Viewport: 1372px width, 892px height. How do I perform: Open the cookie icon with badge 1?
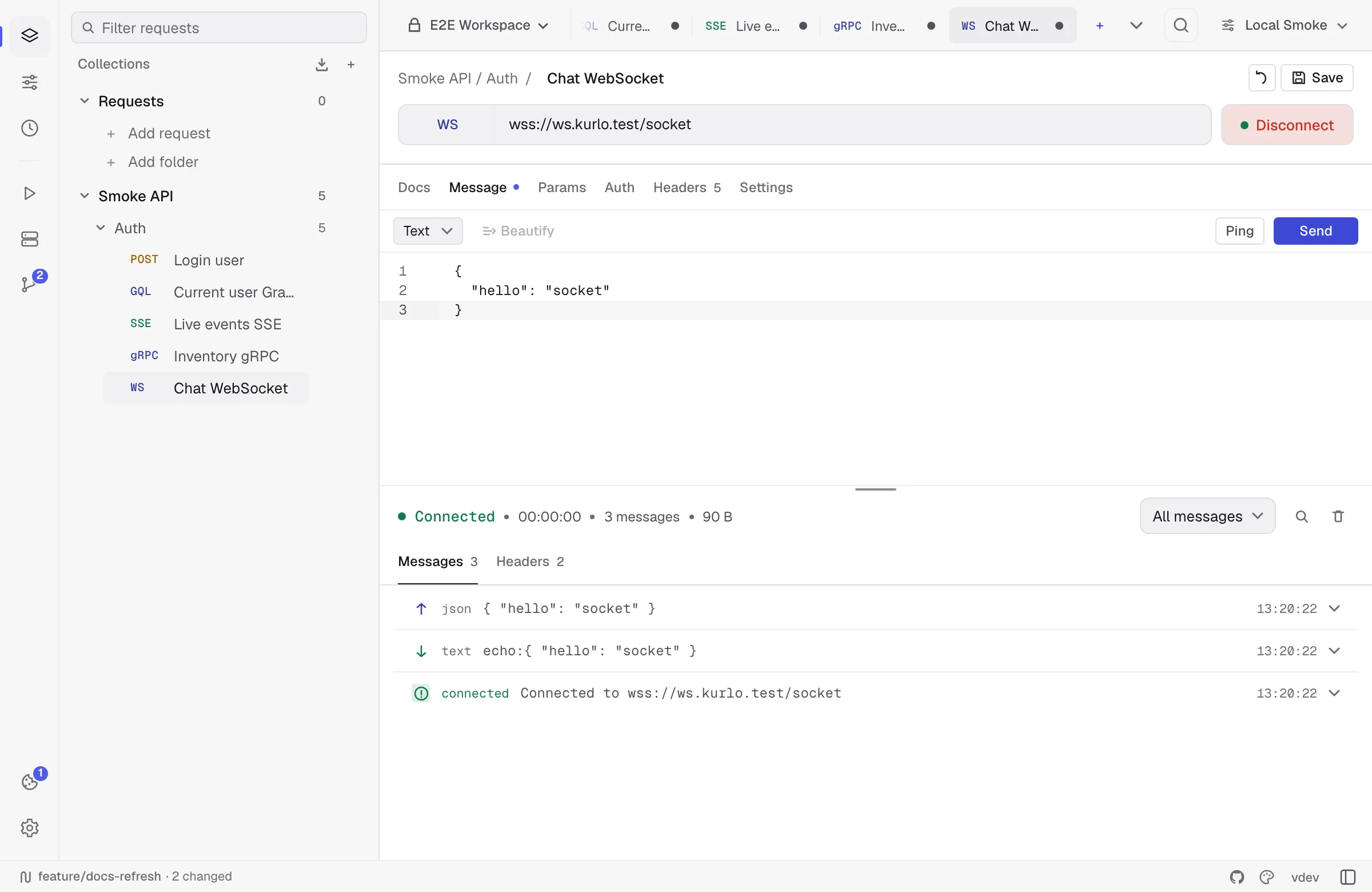pos(29,781)
